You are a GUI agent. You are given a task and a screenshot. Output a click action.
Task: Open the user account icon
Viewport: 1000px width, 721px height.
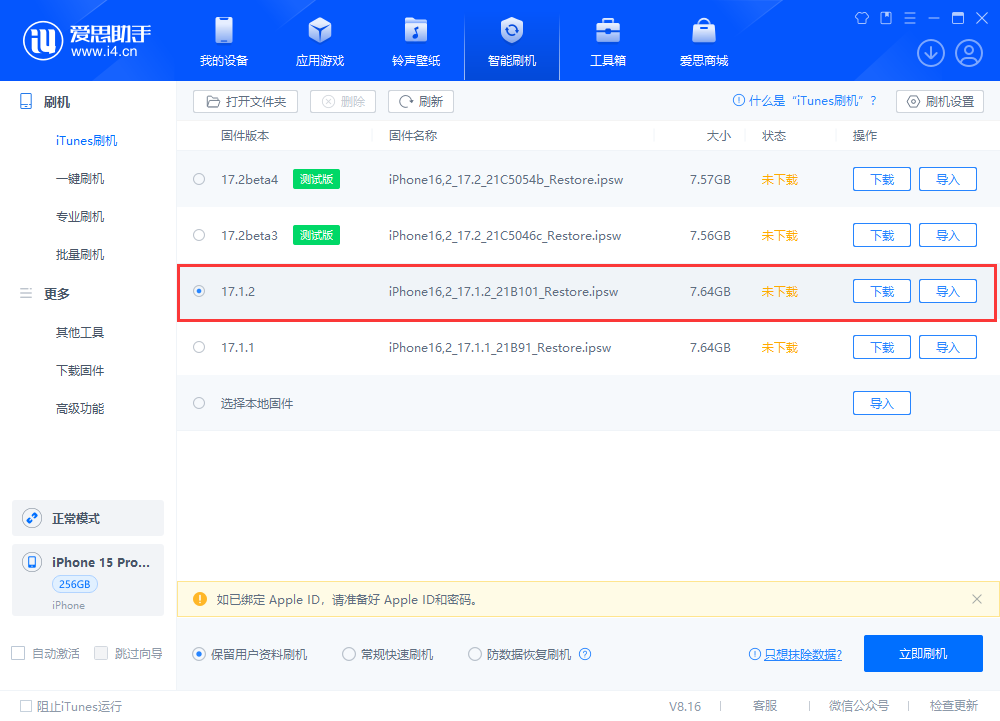point(967,52)
